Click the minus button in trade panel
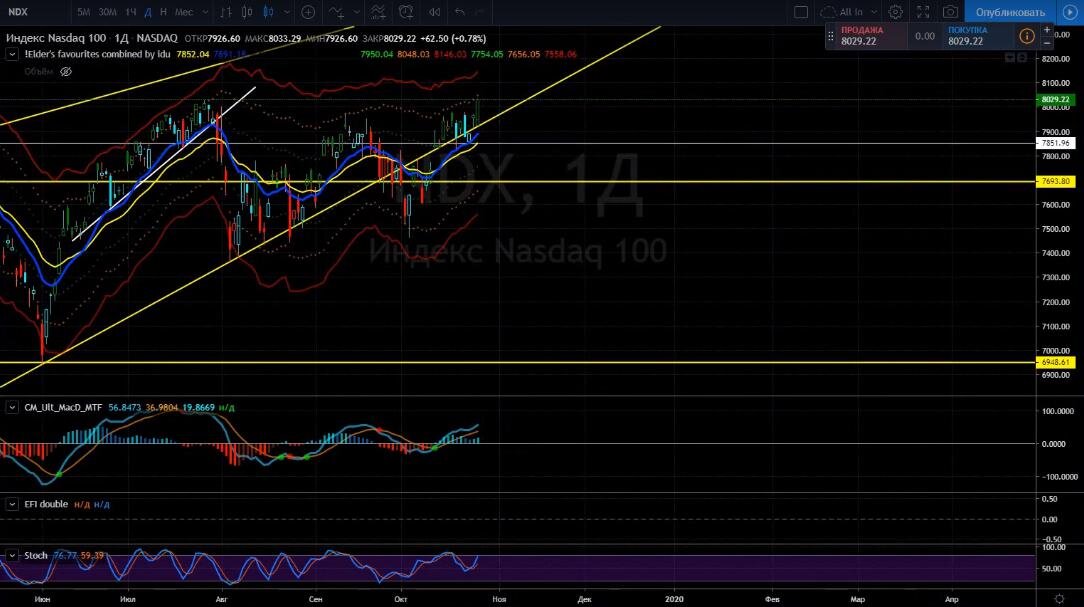Screen dimensions: 1084x607 pos(1047,43)
